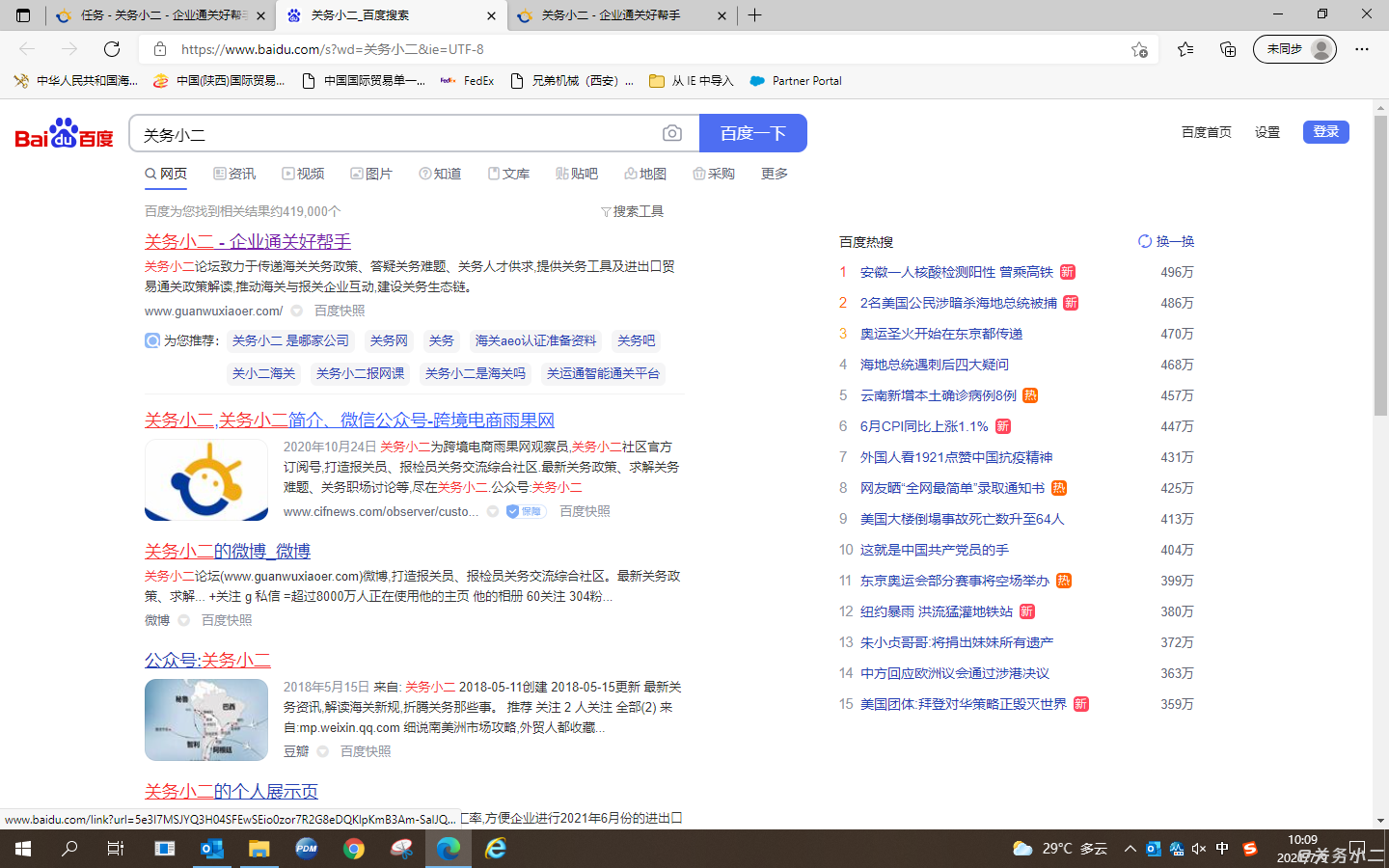
Task: Open Internet Explorer from the taskbar
Action: (x=496, y=849)
